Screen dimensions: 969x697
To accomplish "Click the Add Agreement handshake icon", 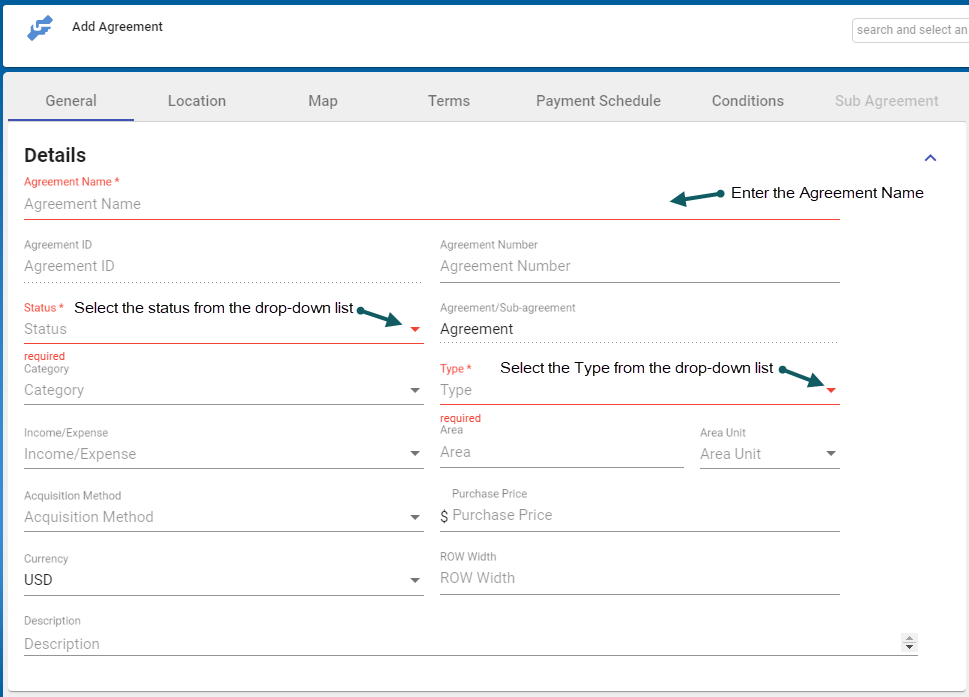I will (39, 28).
